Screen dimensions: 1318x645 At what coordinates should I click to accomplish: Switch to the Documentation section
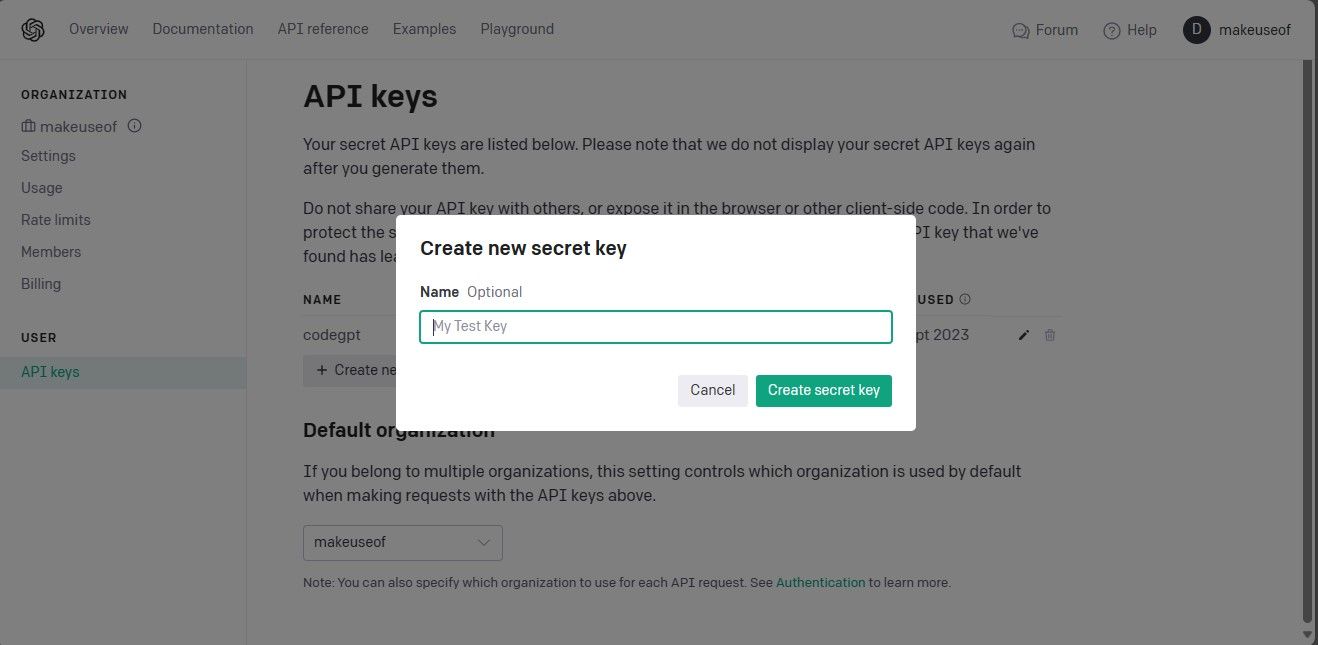coord(202,29)
